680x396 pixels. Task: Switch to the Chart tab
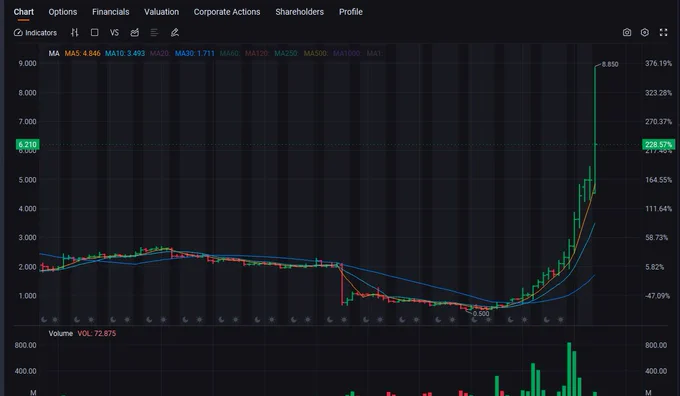(x=23, y=12)
